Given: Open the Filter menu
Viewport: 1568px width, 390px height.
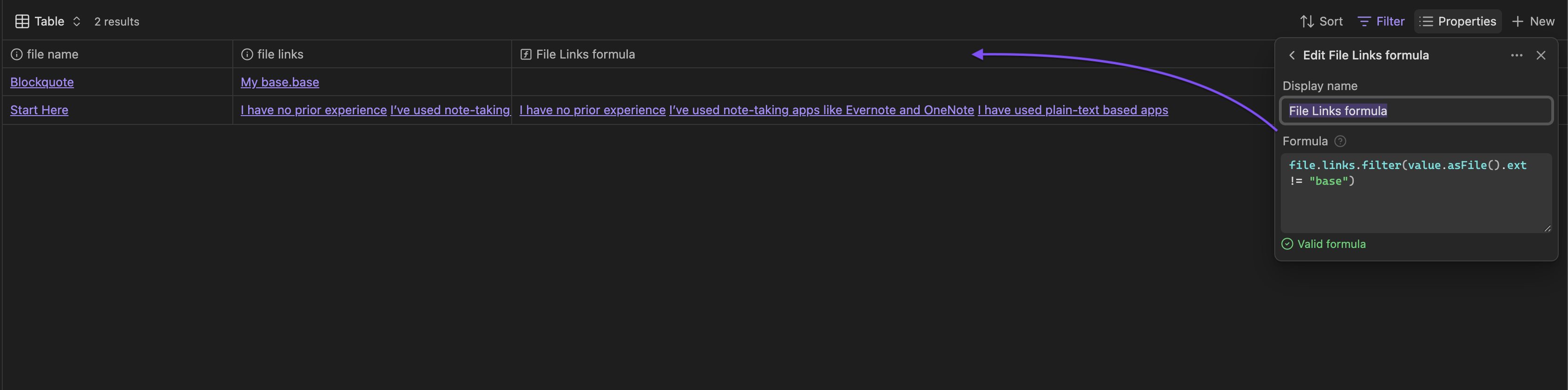Looking at the screenshot, I should pyautogui.click(x=1381, y=21).
